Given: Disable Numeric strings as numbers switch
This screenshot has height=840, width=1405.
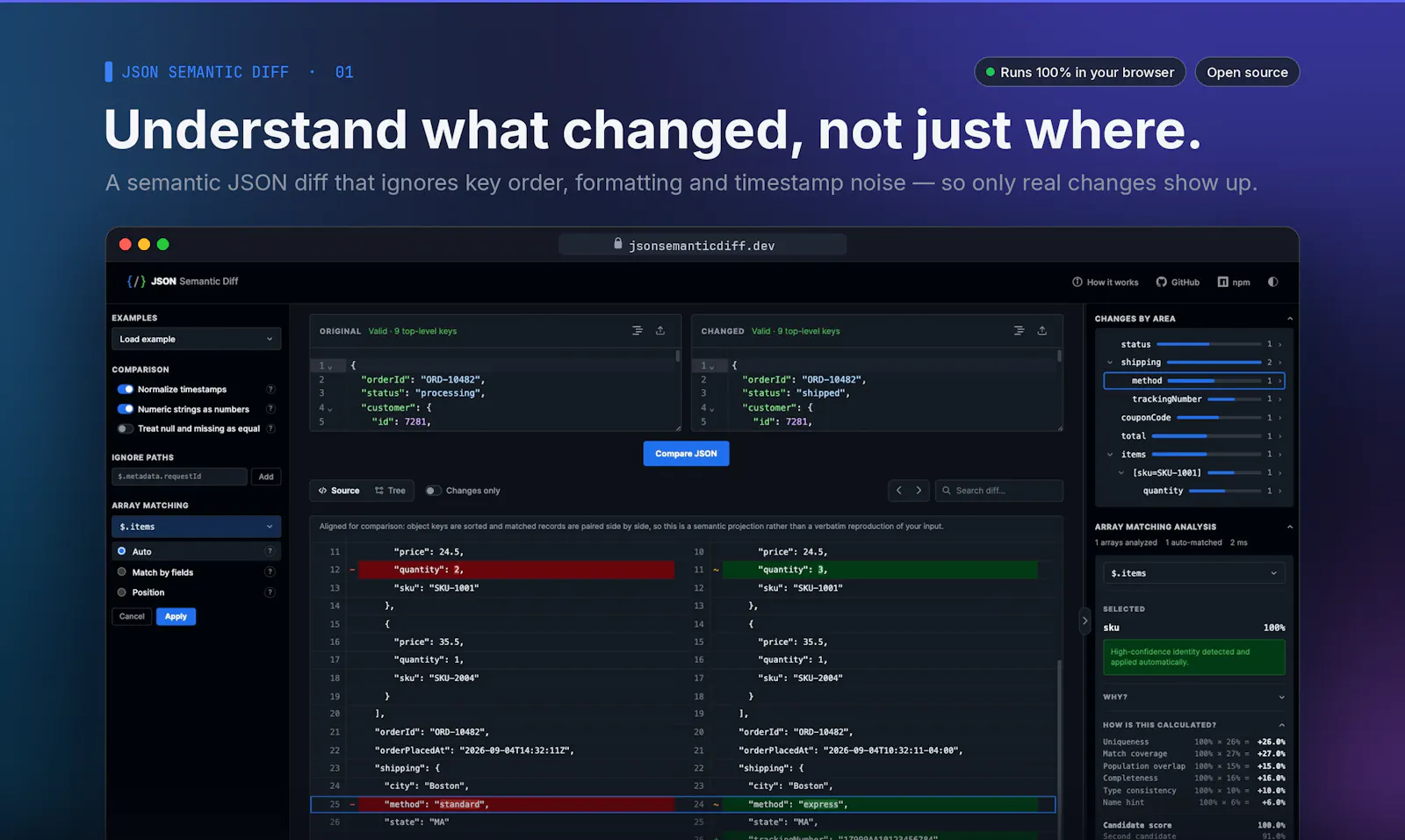Looking at the screenshot, I should 125,409.
